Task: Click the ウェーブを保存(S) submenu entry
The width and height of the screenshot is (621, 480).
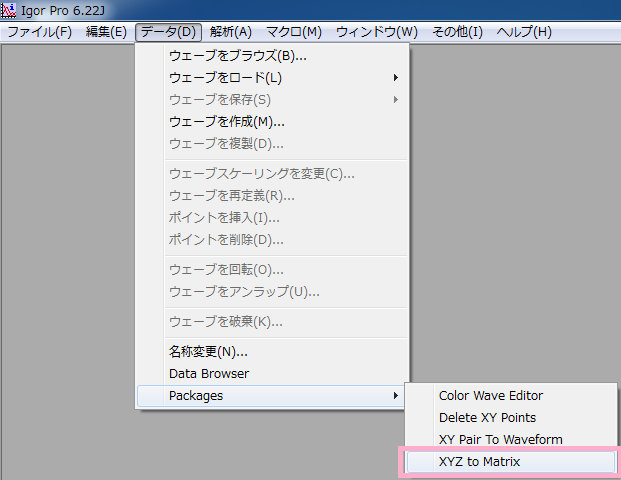Action: pyautogui.click(x=272, y=100)
